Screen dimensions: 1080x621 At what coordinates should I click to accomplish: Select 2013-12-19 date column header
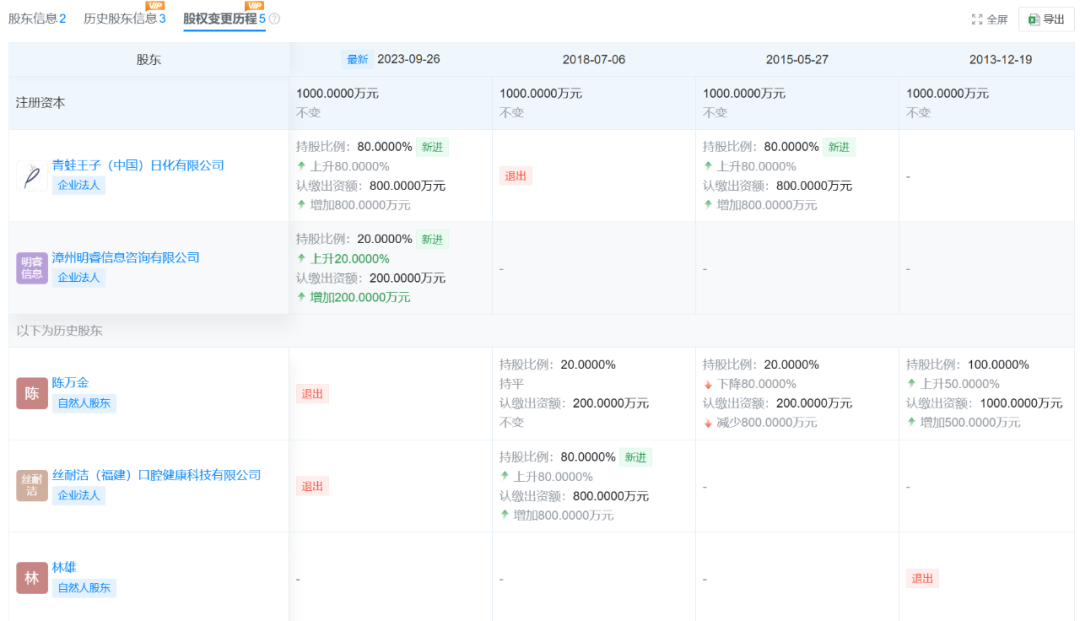pos(1000,59)
